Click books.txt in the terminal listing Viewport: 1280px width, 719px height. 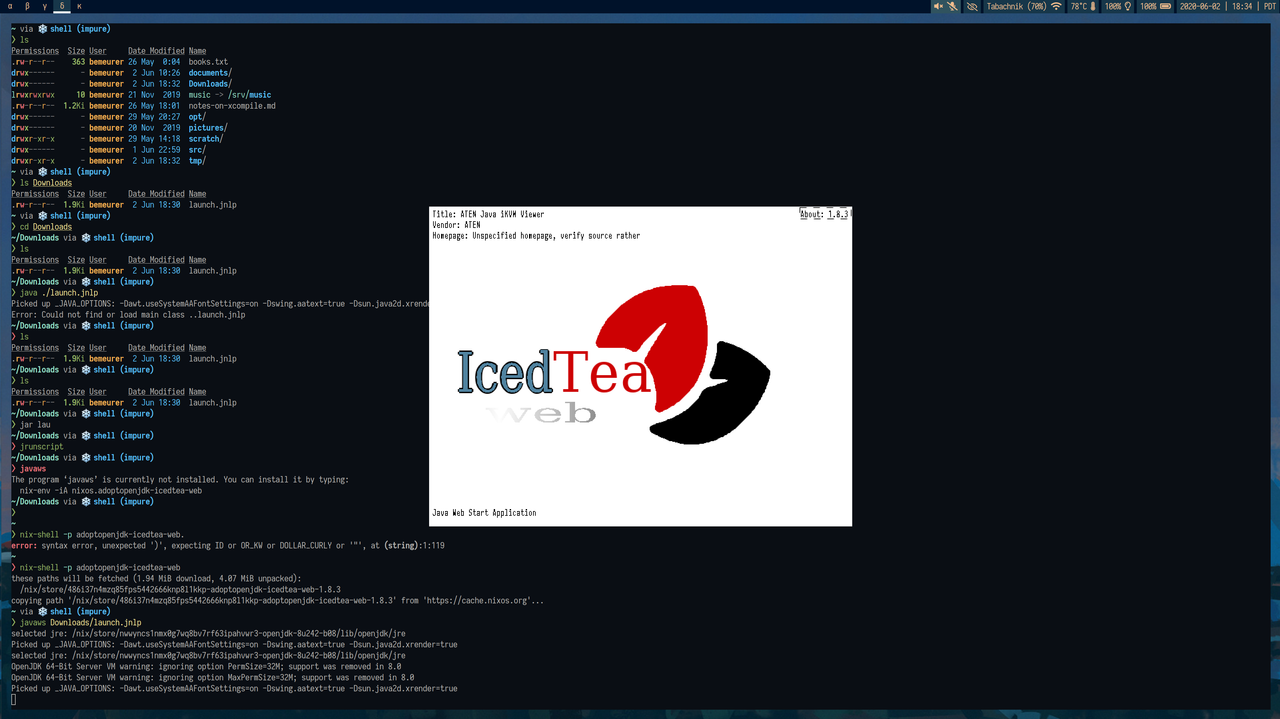click(208, 62)
